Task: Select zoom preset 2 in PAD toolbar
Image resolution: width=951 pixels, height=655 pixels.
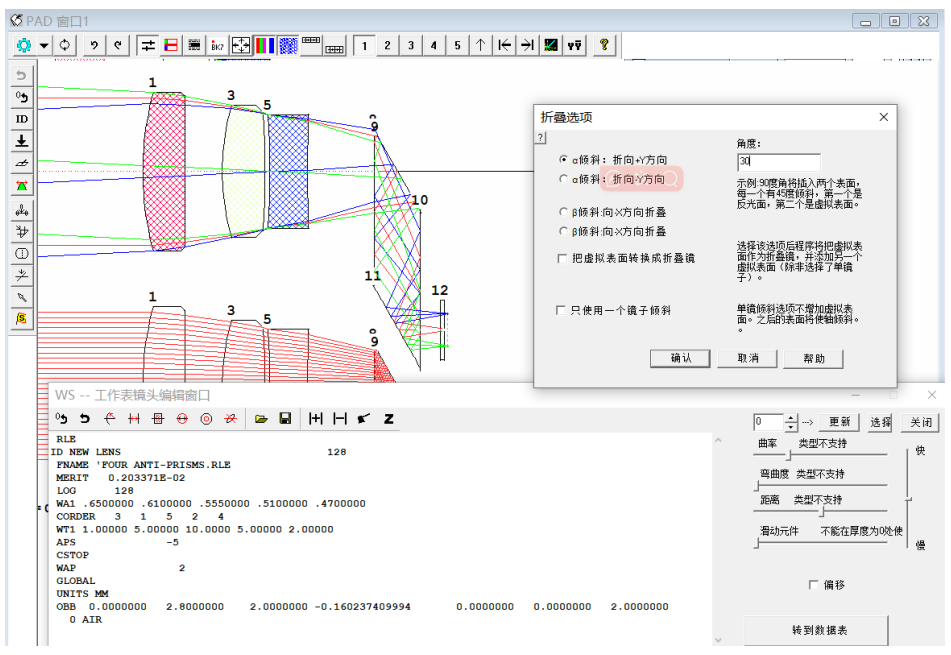Action: (x=387, y=45)
